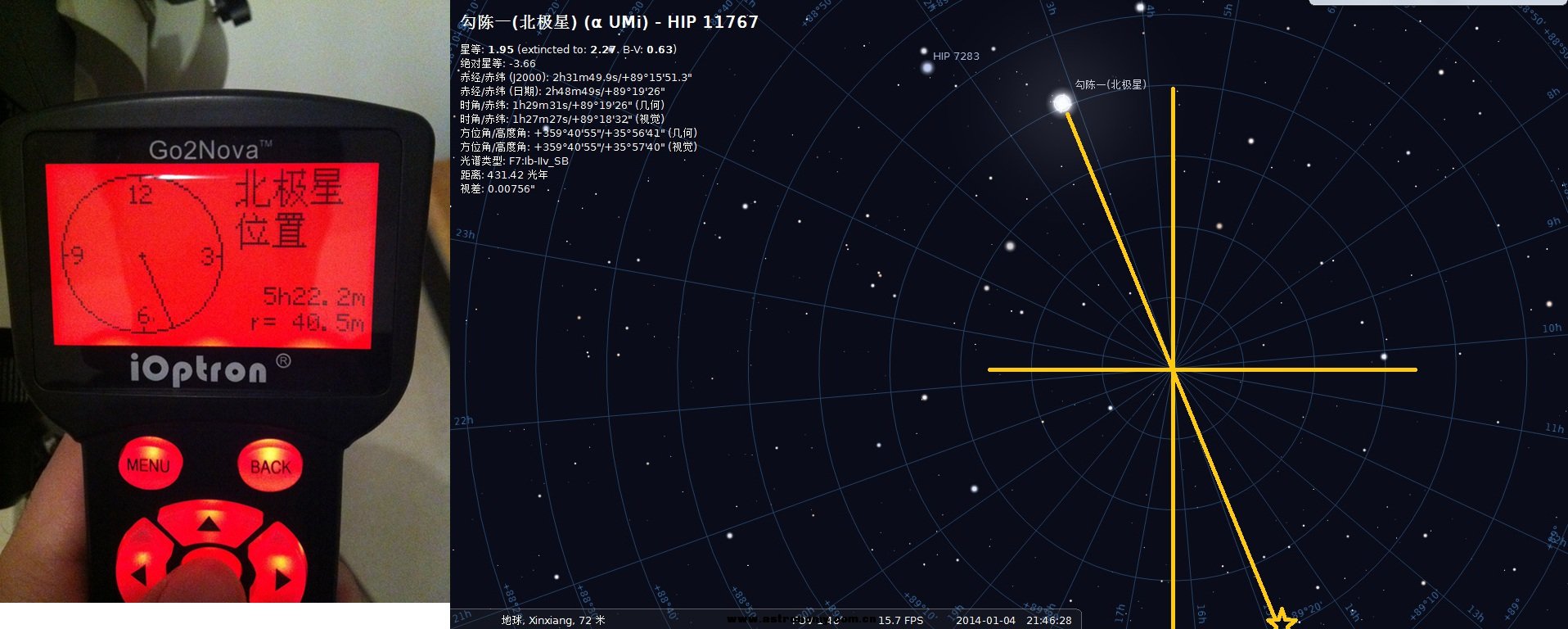The height and width of the screenshot is (629, 1568).
Task: Click the 赤经/赤纬 (日期) coordinate line
Action: 562,91
